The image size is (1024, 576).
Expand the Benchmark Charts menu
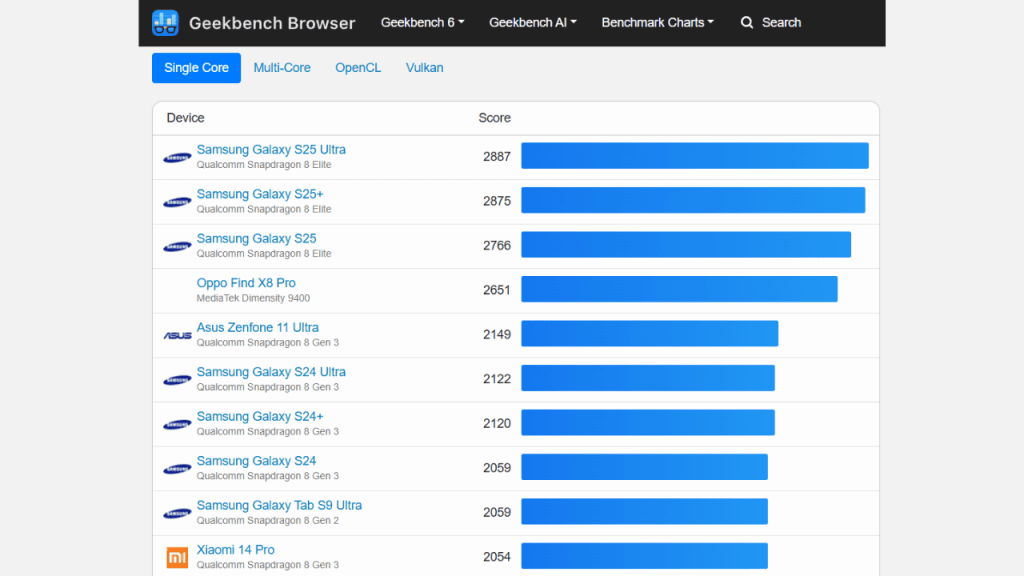(657, 22)
